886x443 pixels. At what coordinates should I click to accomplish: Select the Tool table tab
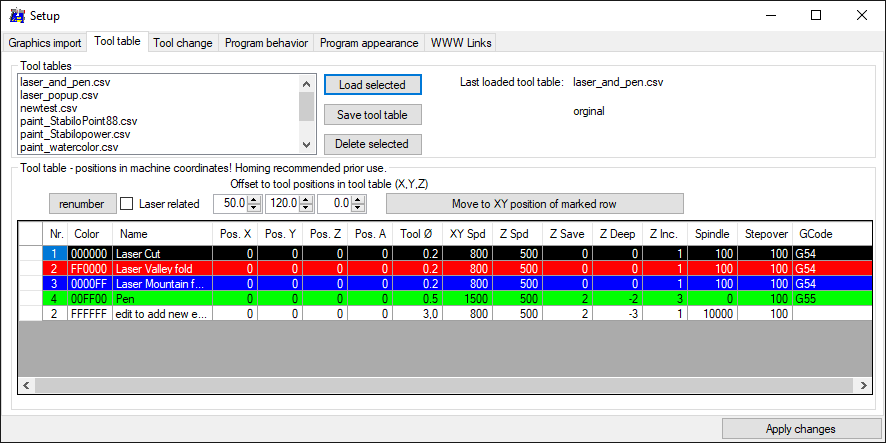(x=118, y=41)
